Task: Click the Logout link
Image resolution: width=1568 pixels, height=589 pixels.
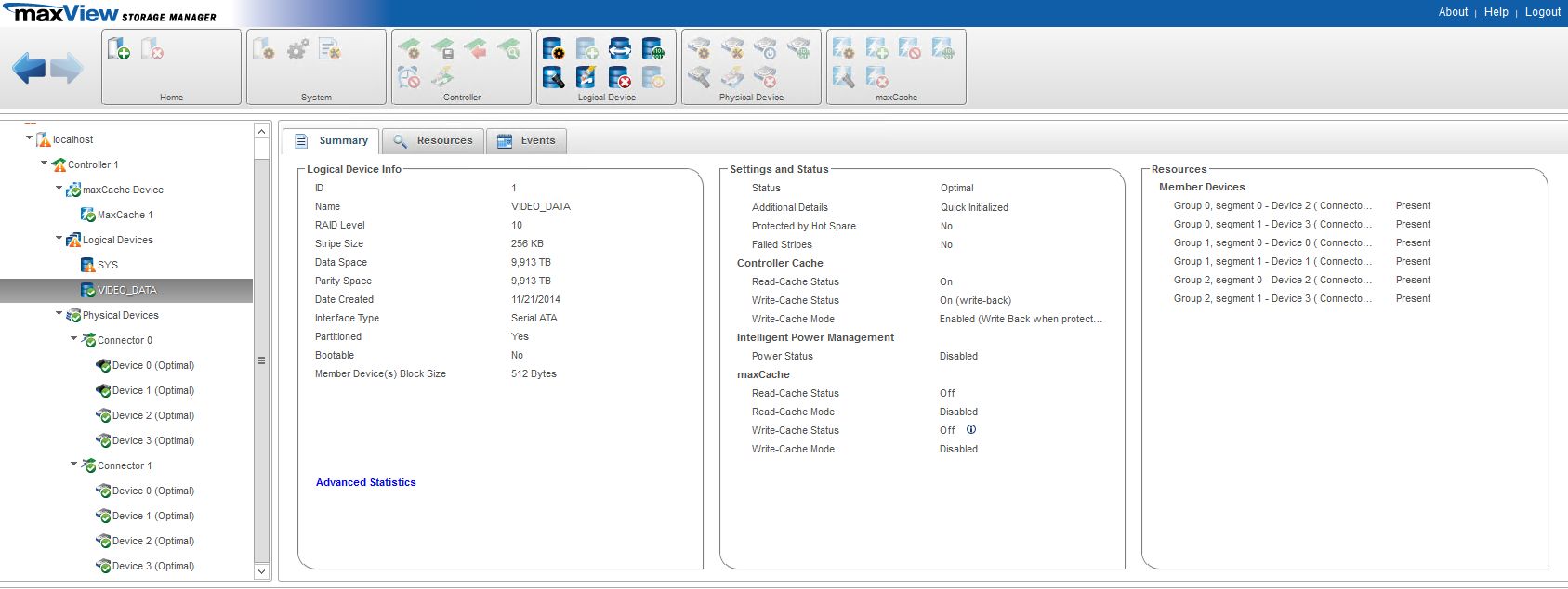Action: tap(1542, 12)
